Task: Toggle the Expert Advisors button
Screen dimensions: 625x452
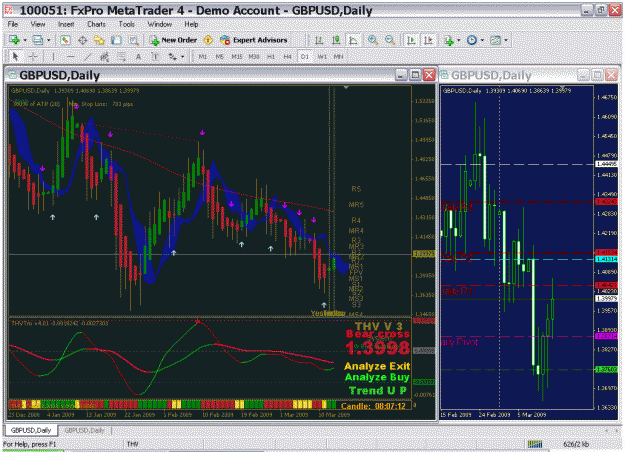Action: coord(254,40)
